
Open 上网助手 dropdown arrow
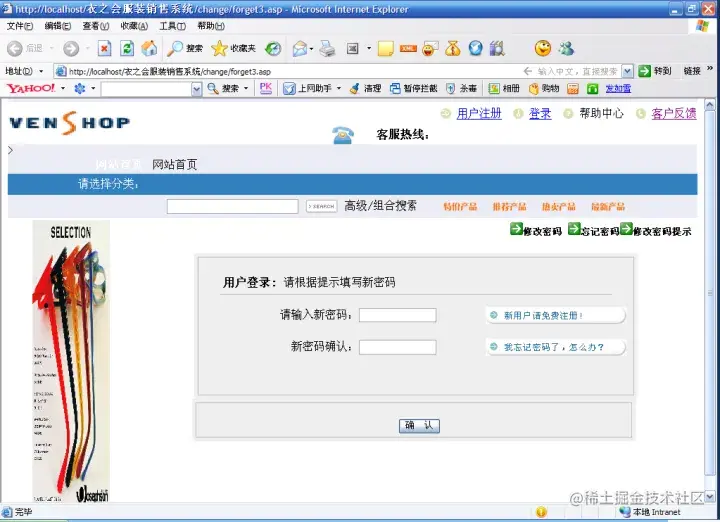pyautogui.click(x=339, y=88)
